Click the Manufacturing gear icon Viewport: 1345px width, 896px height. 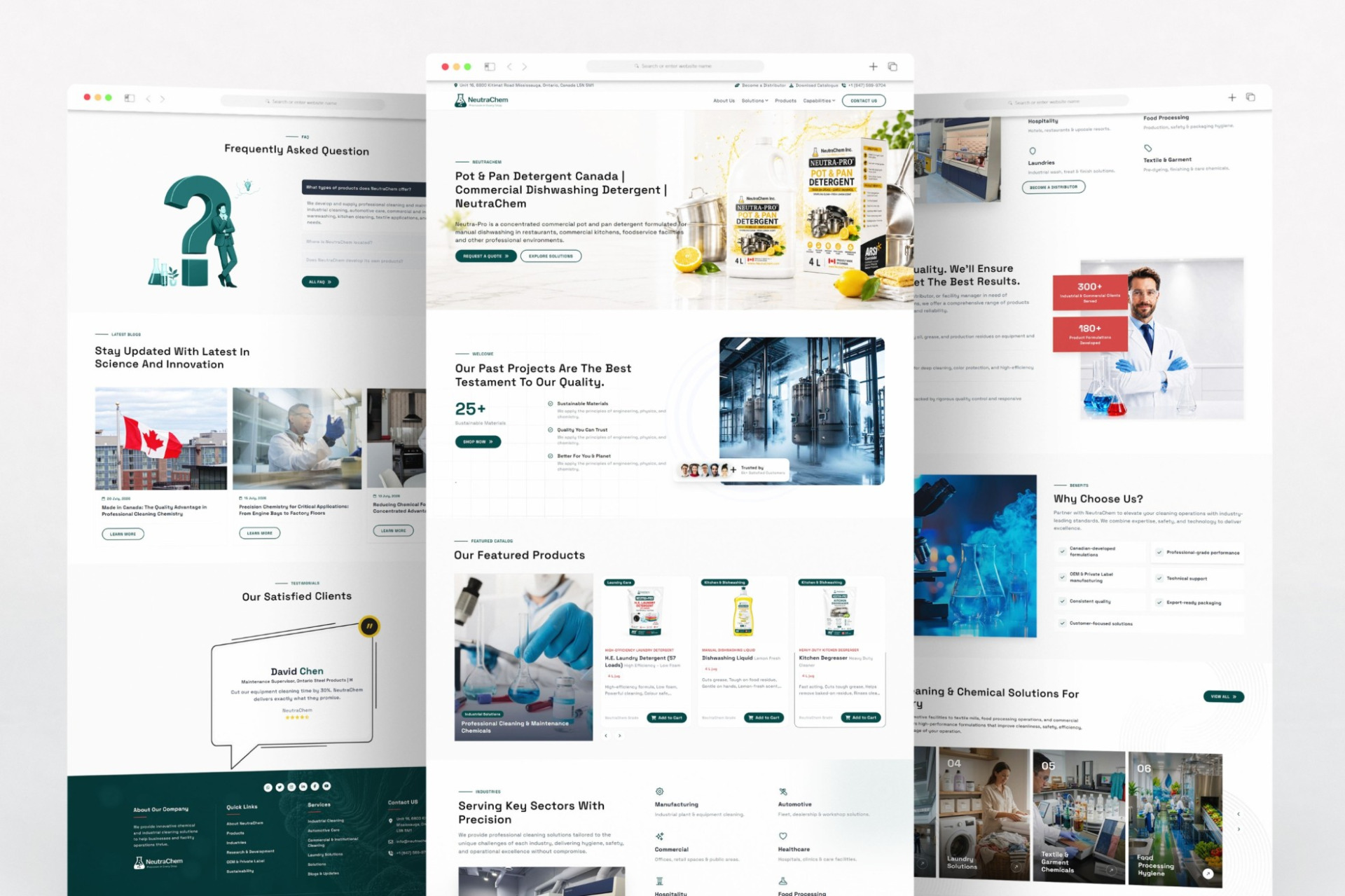(x=659, y=791)
